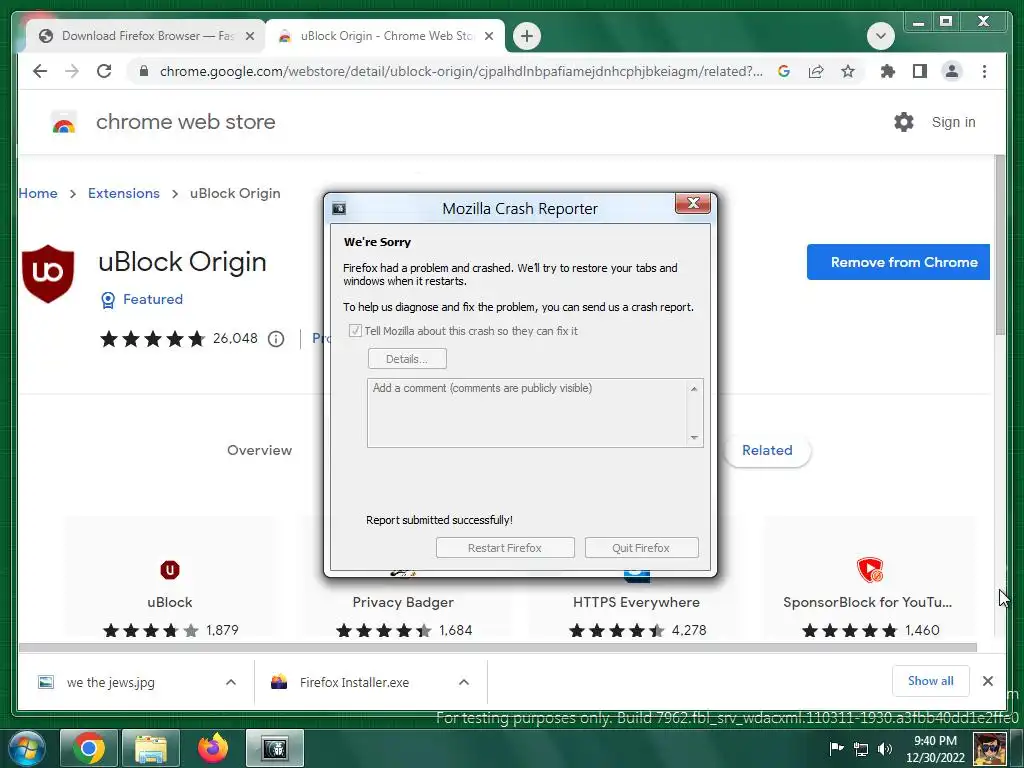Dismiss the downloads bar with X
The width and height of the screenshot is (1024, 768).
(987, 681)
